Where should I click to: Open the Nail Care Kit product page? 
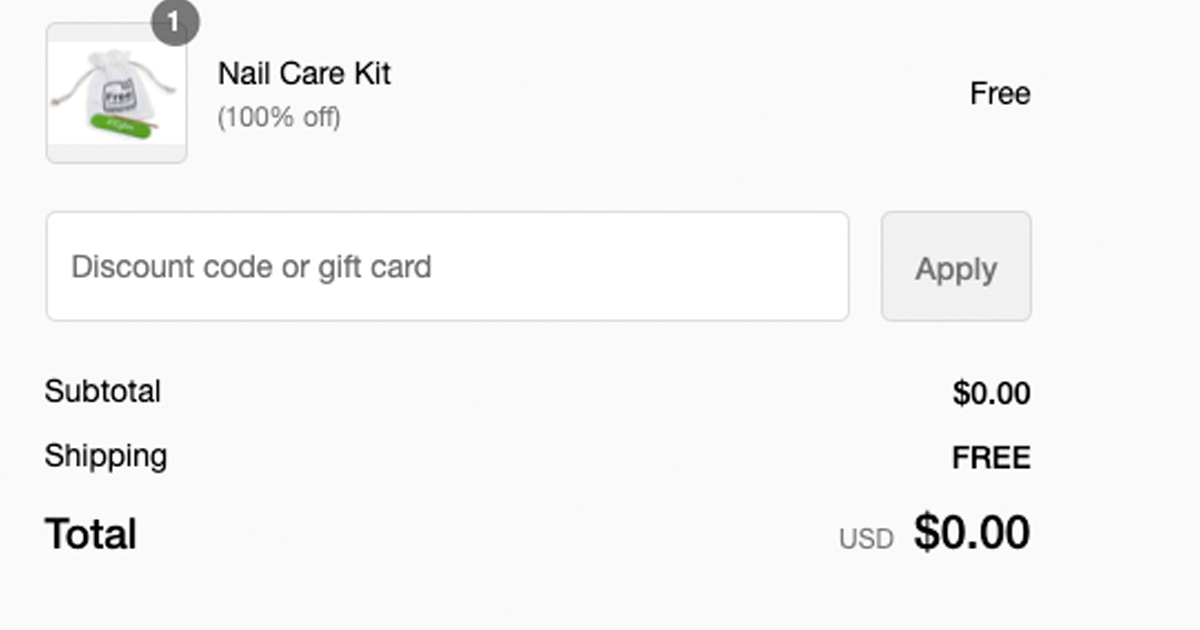click(305, 73)
